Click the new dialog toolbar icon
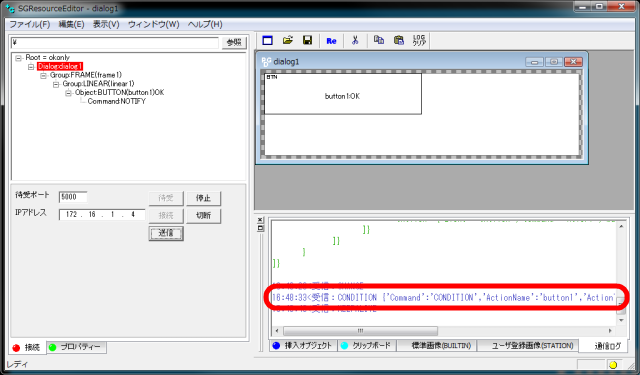 click(268, 40)
